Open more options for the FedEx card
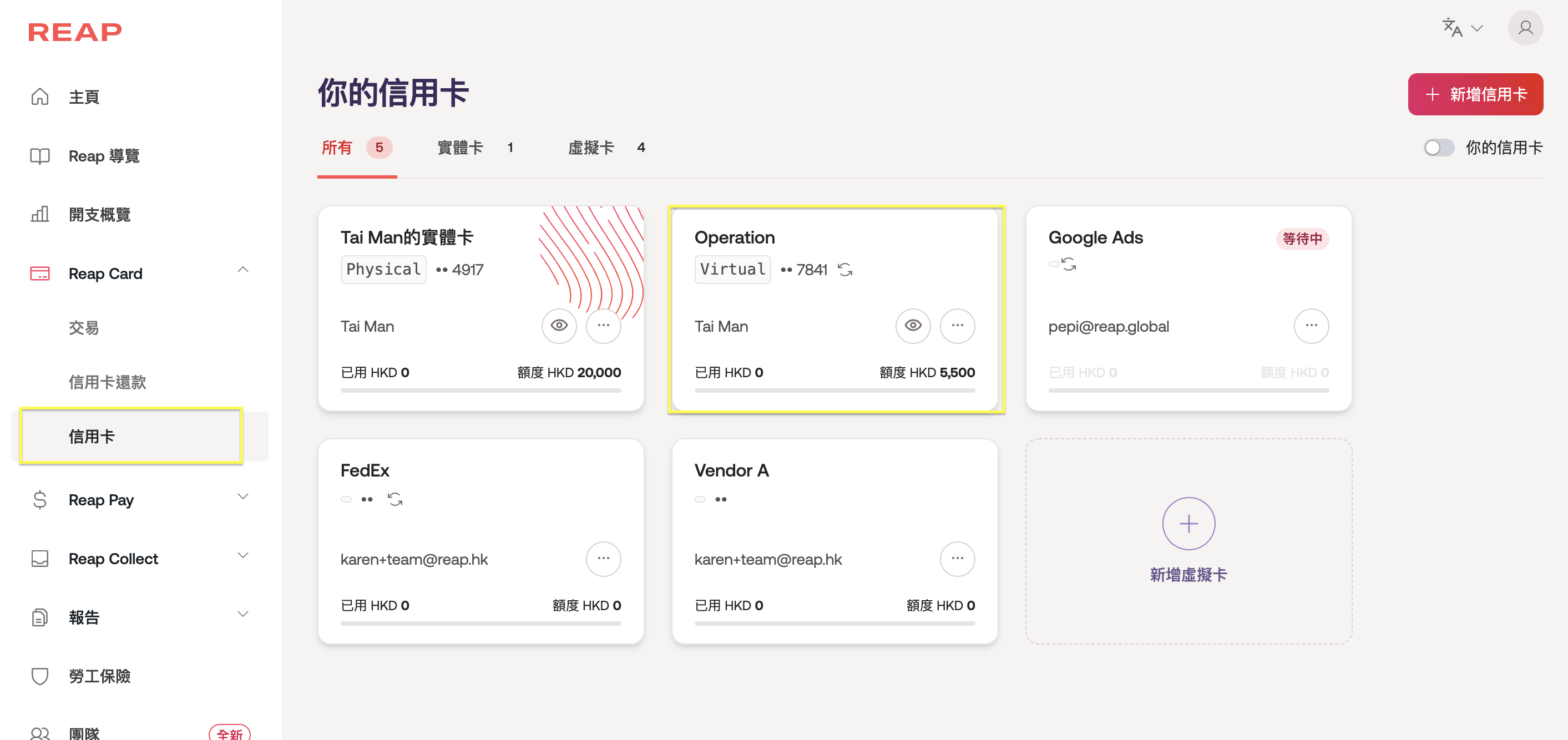 point(603,559)
